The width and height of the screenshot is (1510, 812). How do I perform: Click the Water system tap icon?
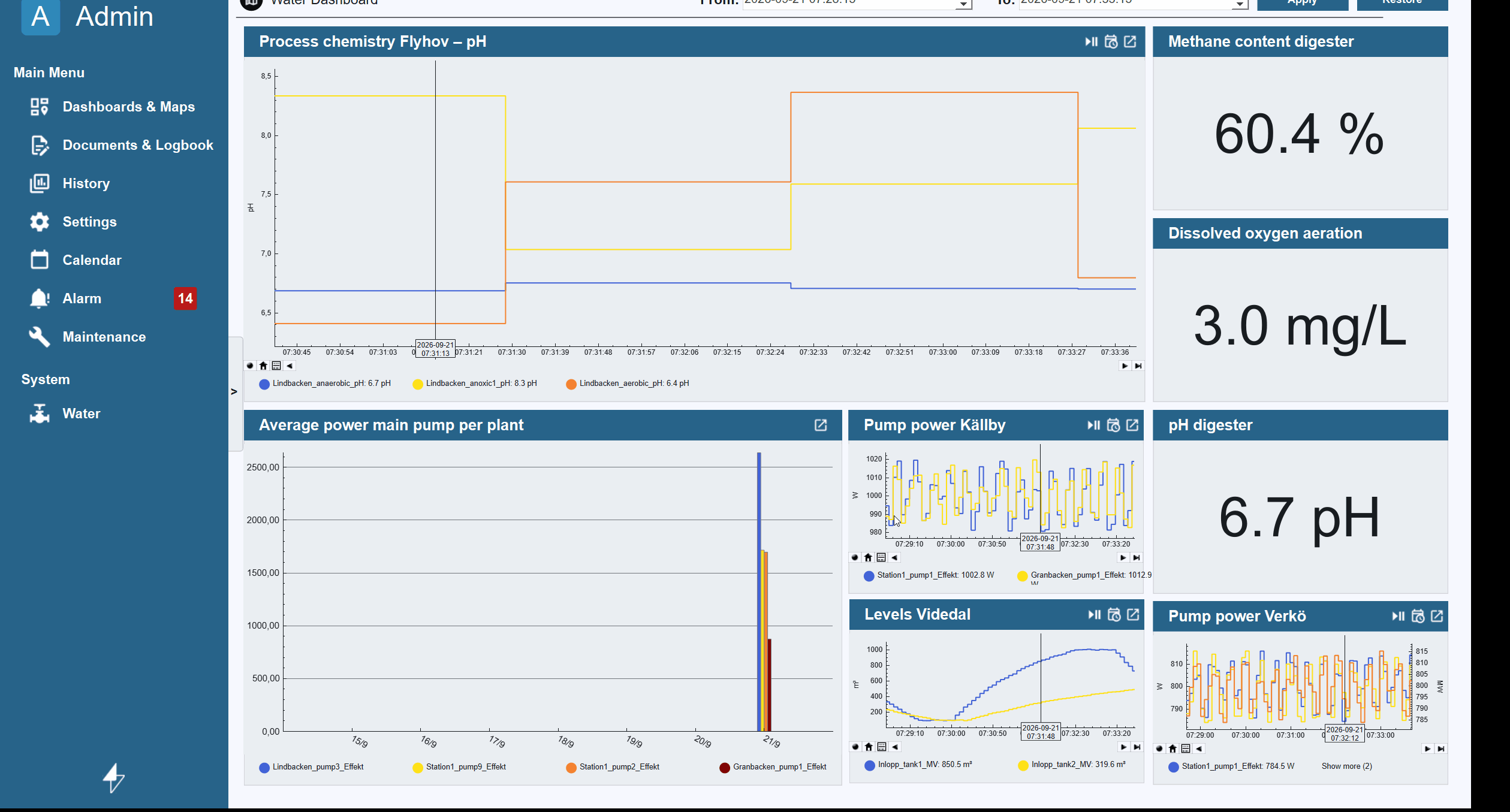(x=40, y=413)
